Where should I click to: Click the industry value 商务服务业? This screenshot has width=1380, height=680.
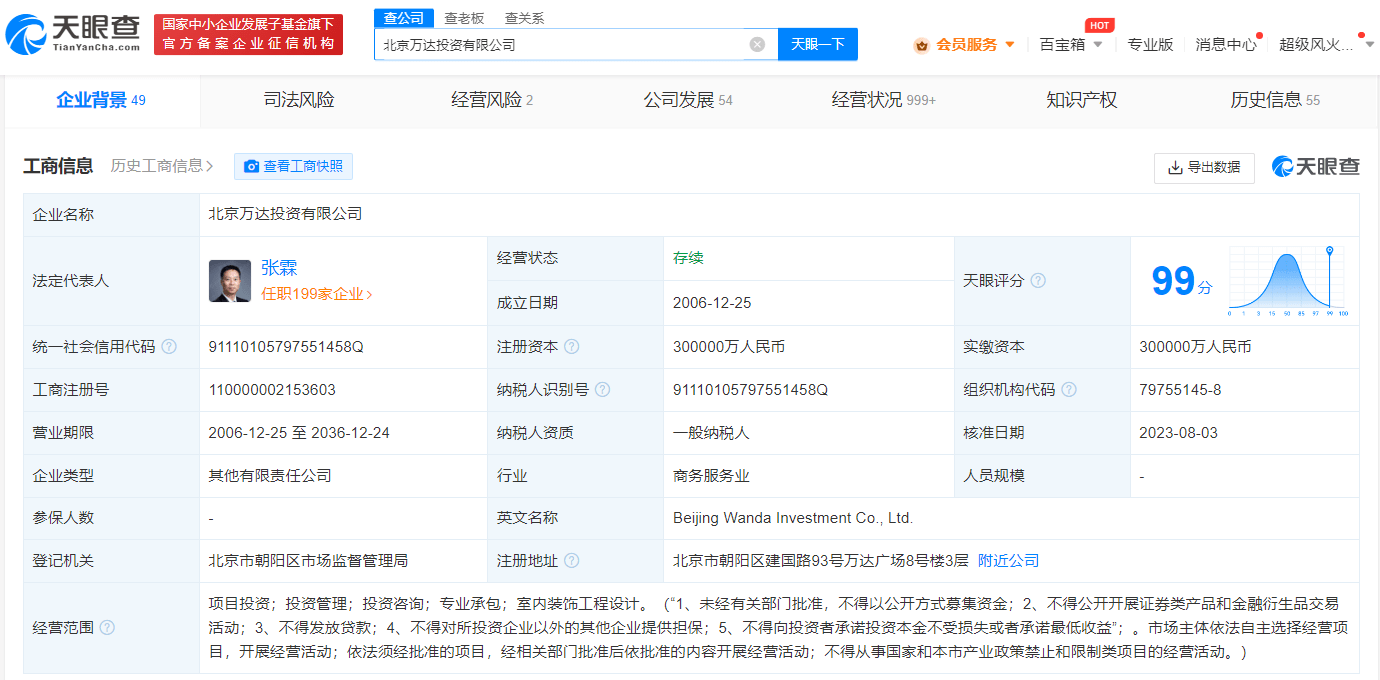pyautogui.click(x=711, y=476)
